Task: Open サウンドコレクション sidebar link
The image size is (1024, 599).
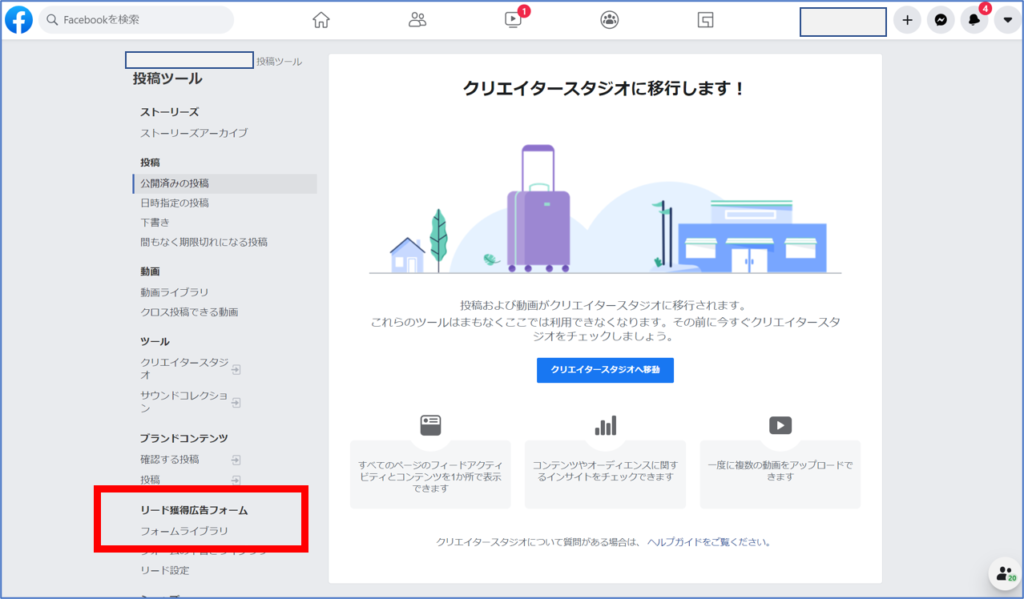Action: pos(184,402)
